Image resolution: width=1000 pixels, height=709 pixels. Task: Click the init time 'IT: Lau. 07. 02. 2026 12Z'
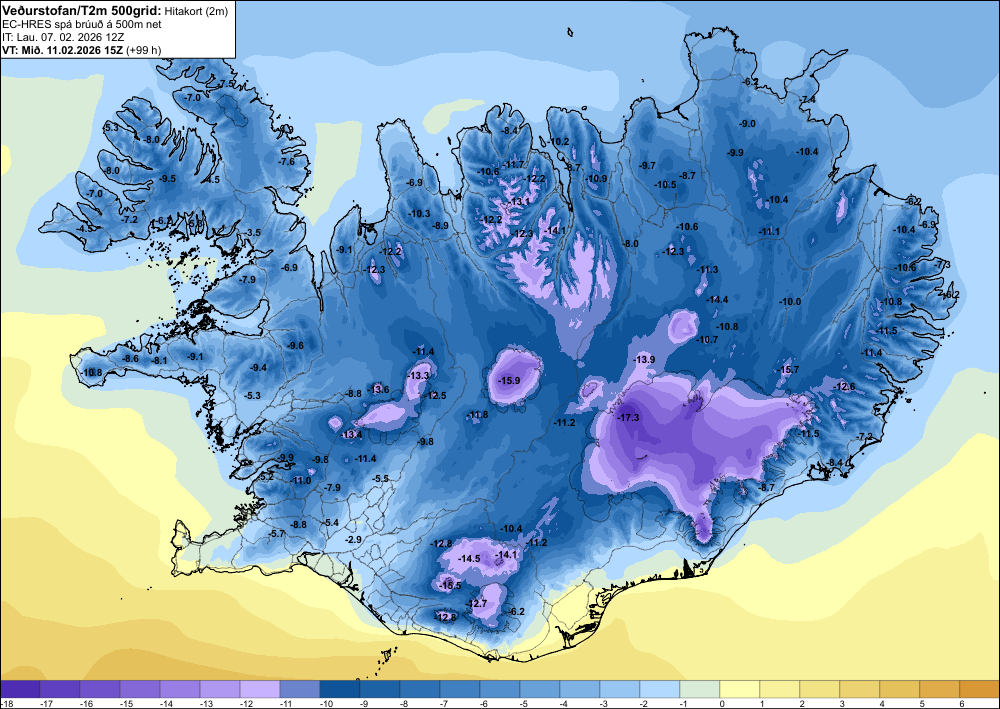click(x=63, y=37)
